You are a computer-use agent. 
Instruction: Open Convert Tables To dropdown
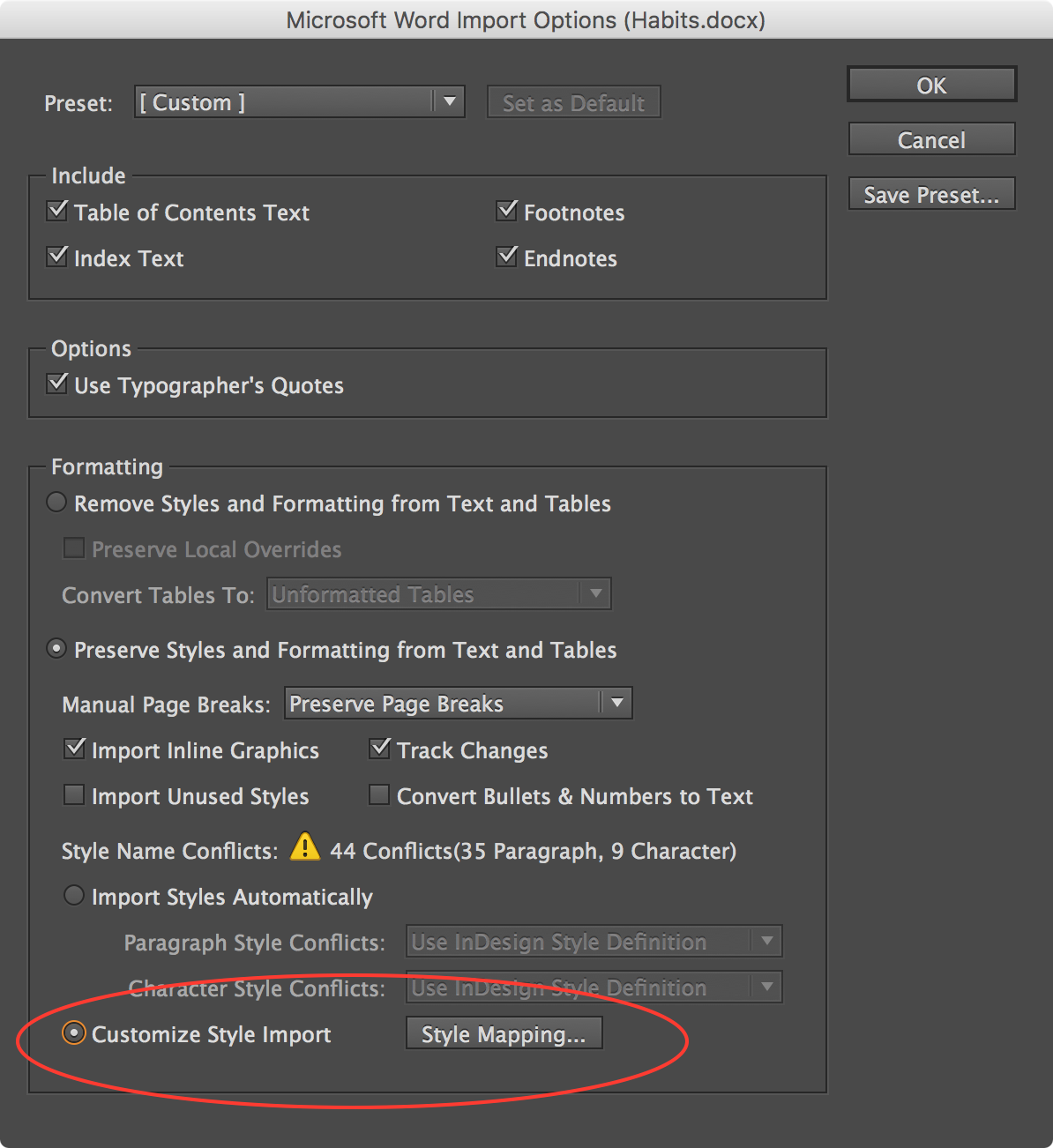[439, 594]
